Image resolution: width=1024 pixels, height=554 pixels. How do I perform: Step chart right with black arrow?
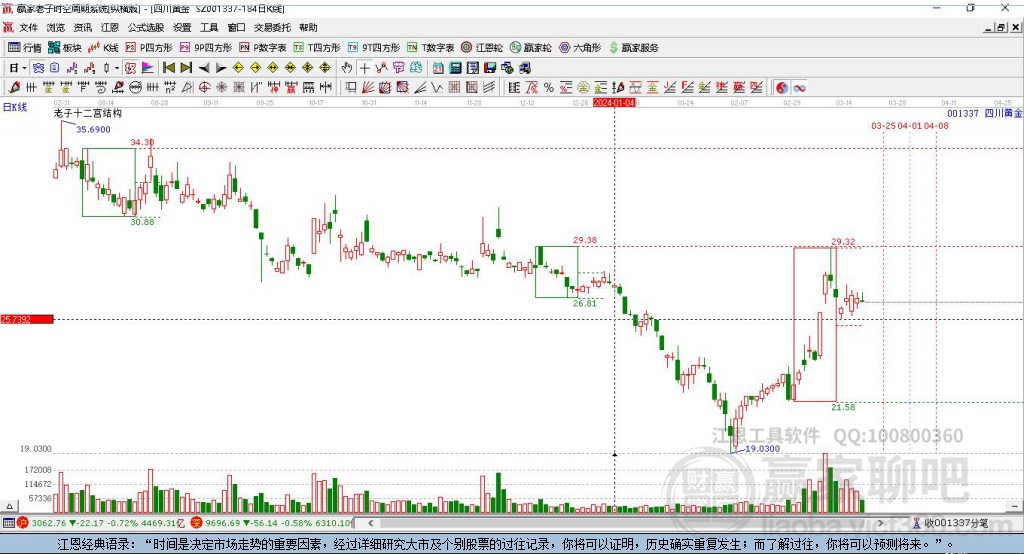pos(221,68)
